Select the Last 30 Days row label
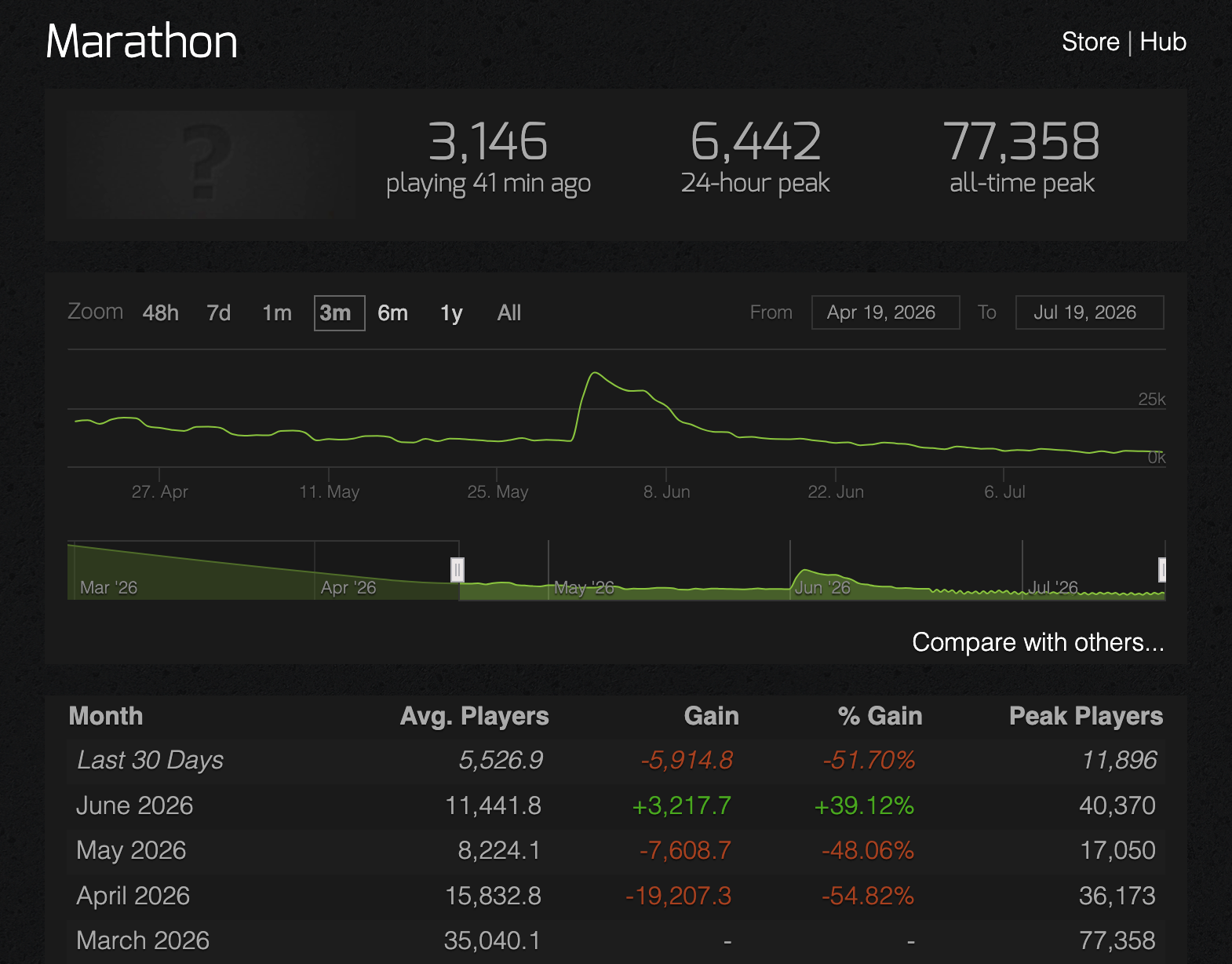The width and height of the screenshot is (1232, 964). coord(151,760)
